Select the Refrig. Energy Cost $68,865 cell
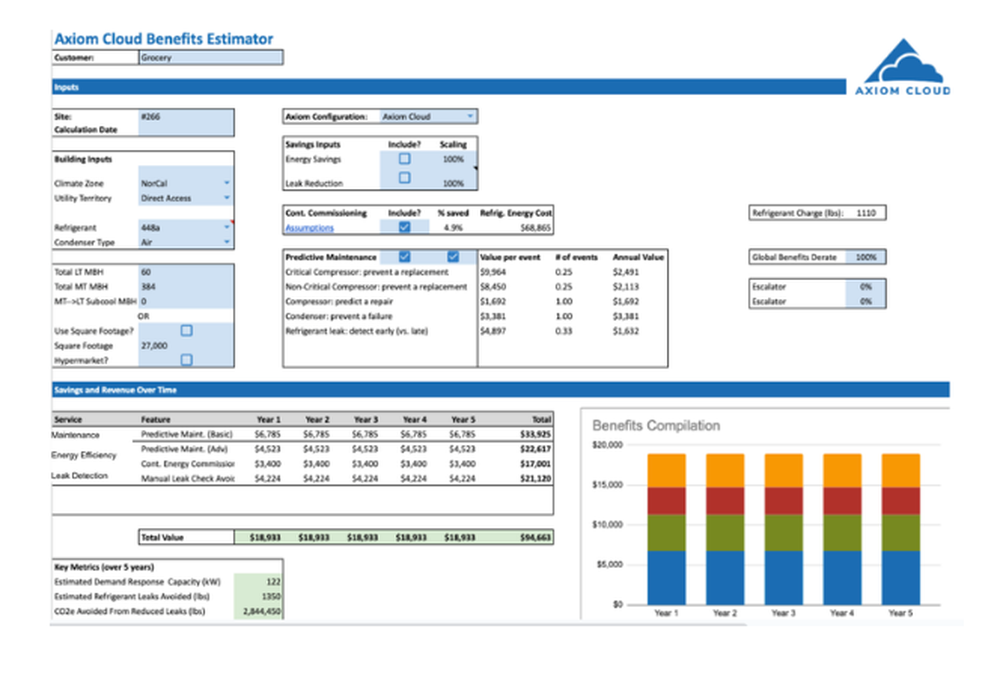 (x=535, y=228)
